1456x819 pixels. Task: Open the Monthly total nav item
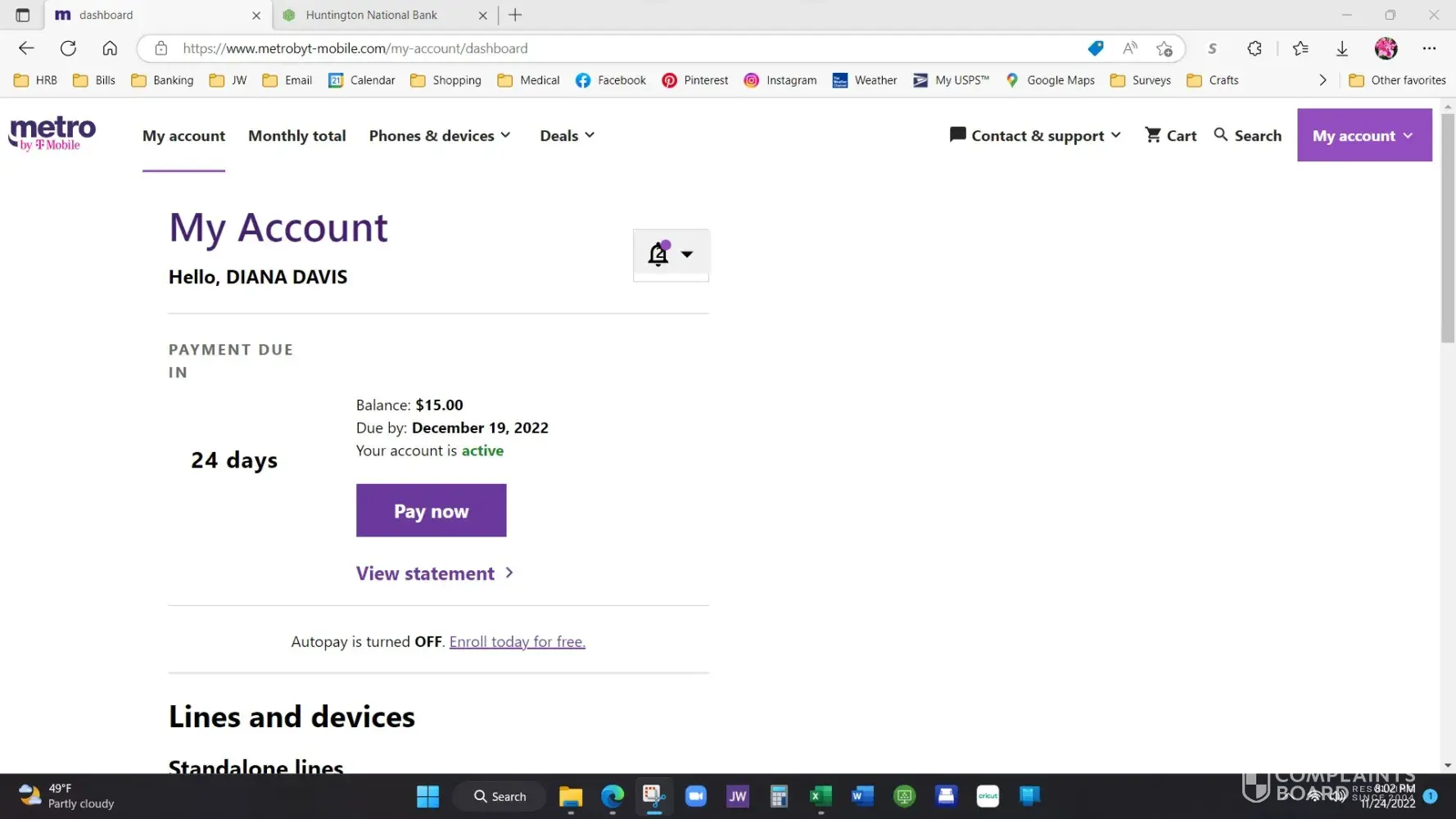coord(297,136)
